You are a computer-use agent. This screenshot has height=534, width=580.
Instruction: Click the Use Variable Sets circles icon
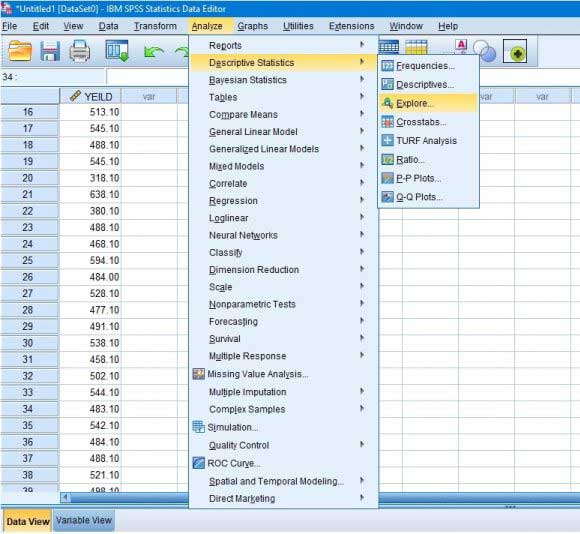click(484, 51)
